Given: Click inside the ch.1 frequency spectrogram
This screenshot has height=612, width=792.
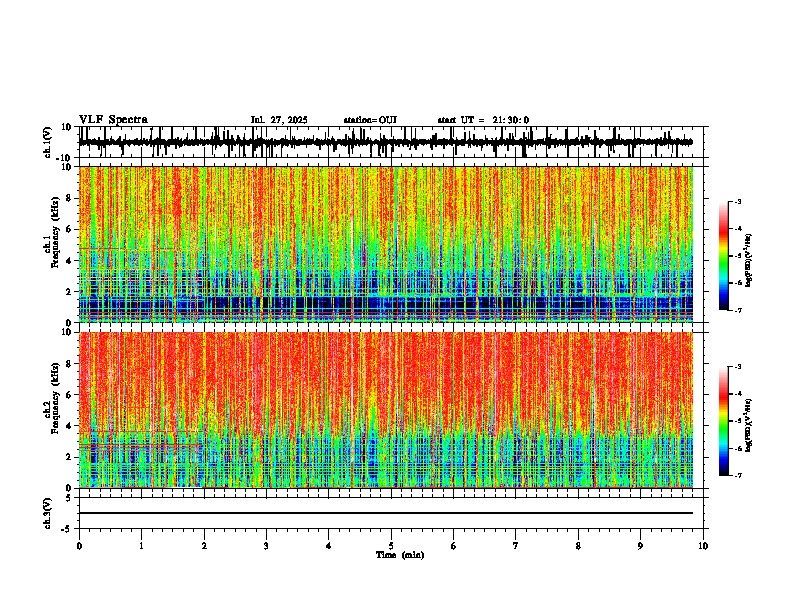Looking at the screenshot, I should [386, 244].
